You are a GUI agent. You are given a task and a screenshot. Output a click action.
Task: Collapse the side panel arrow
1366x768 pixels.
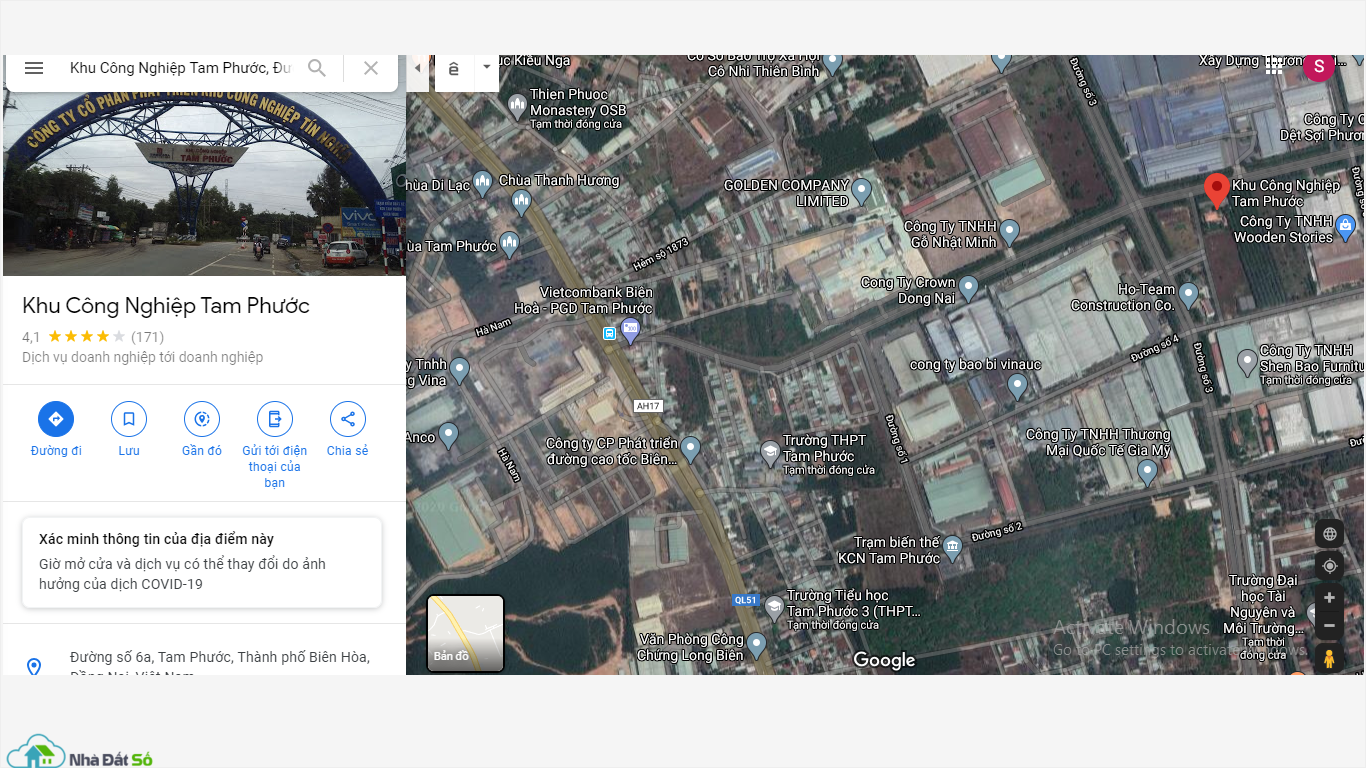418,68
